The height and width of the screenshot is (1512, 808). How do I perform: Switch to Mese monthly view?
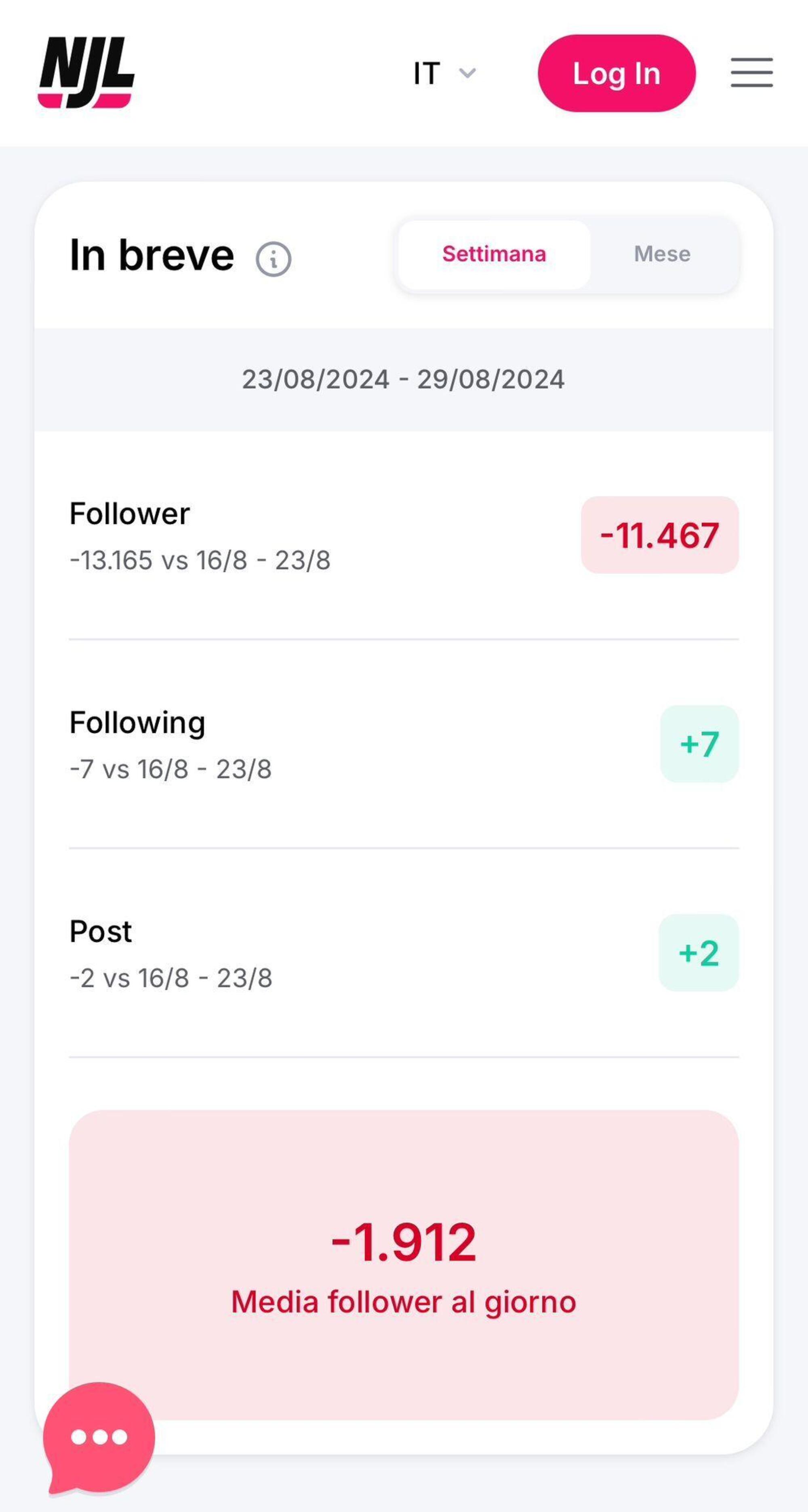click(662, 253)
